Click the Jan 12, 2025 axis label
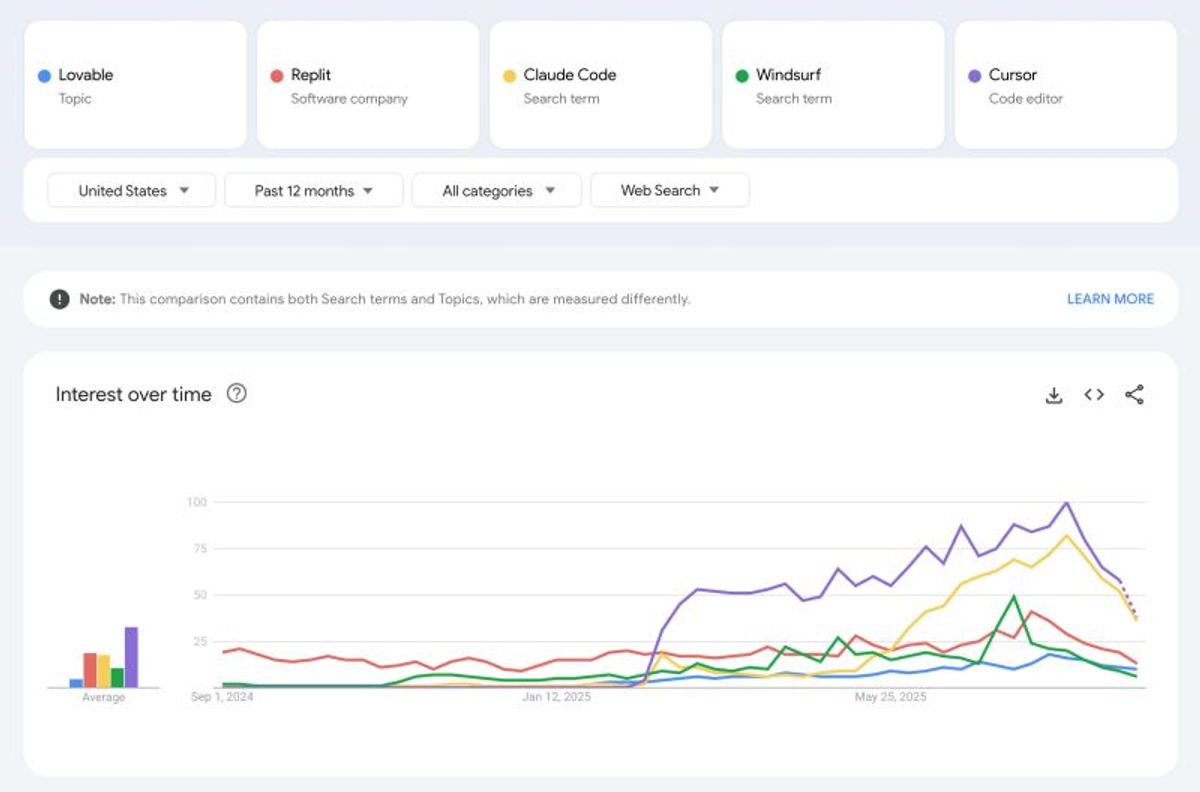This screenshot has width=1200, height=792. pos(556,697)
